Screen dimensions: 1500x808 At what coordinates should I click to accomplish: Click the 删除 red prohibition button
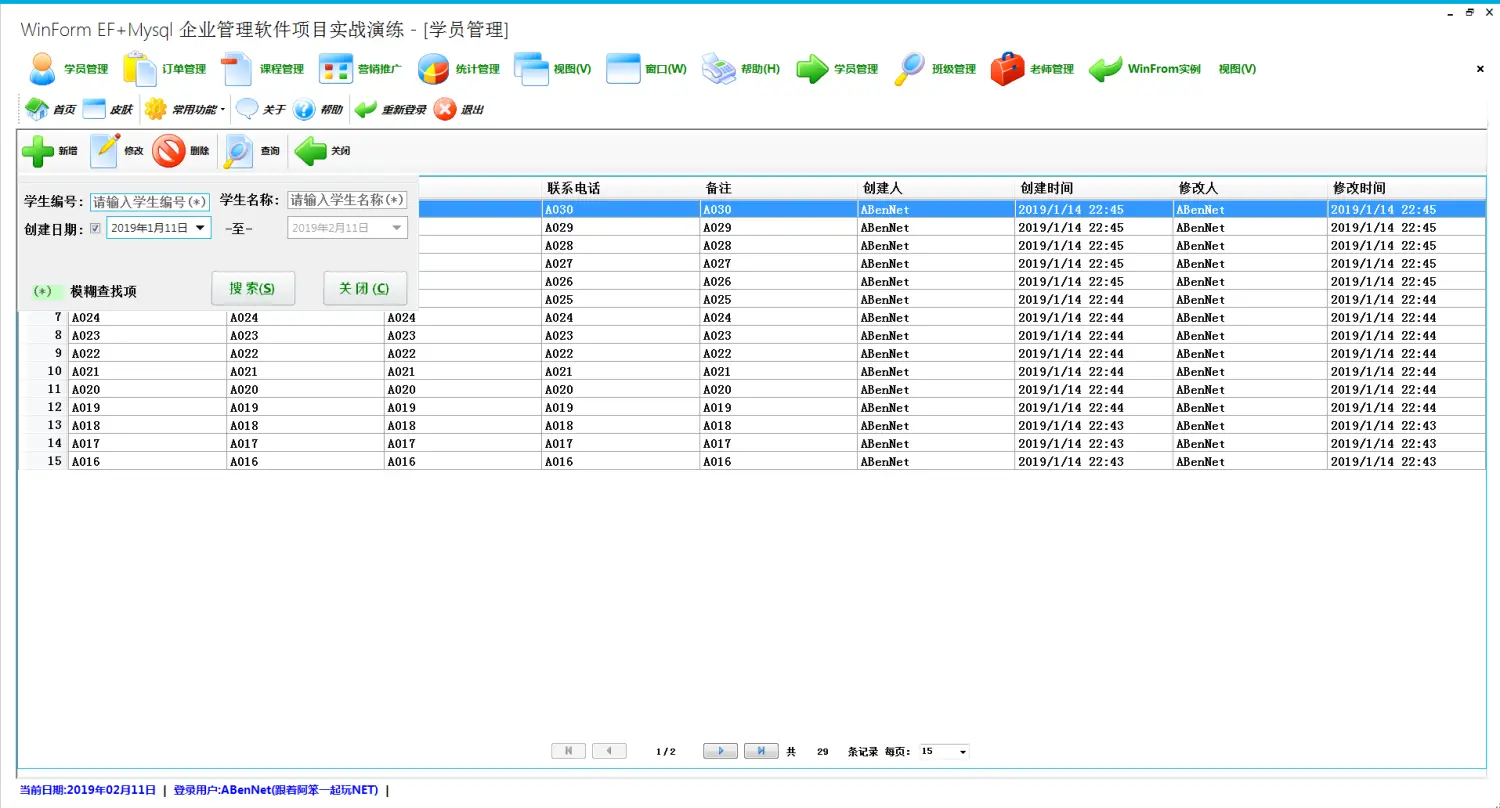coord(182,151)
